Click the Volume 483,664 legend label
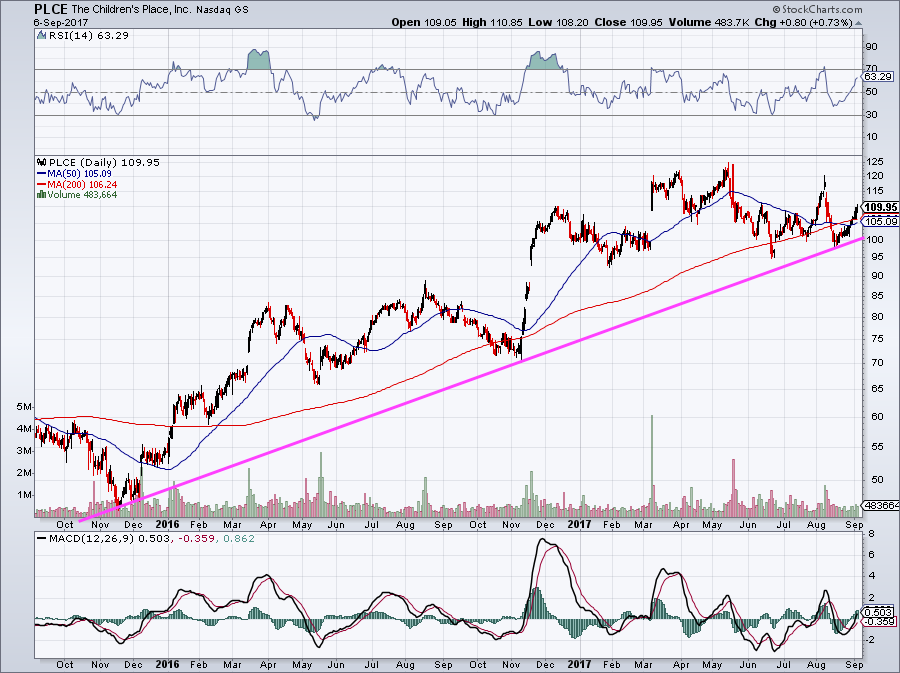900x673 pixels. (83, 194)
